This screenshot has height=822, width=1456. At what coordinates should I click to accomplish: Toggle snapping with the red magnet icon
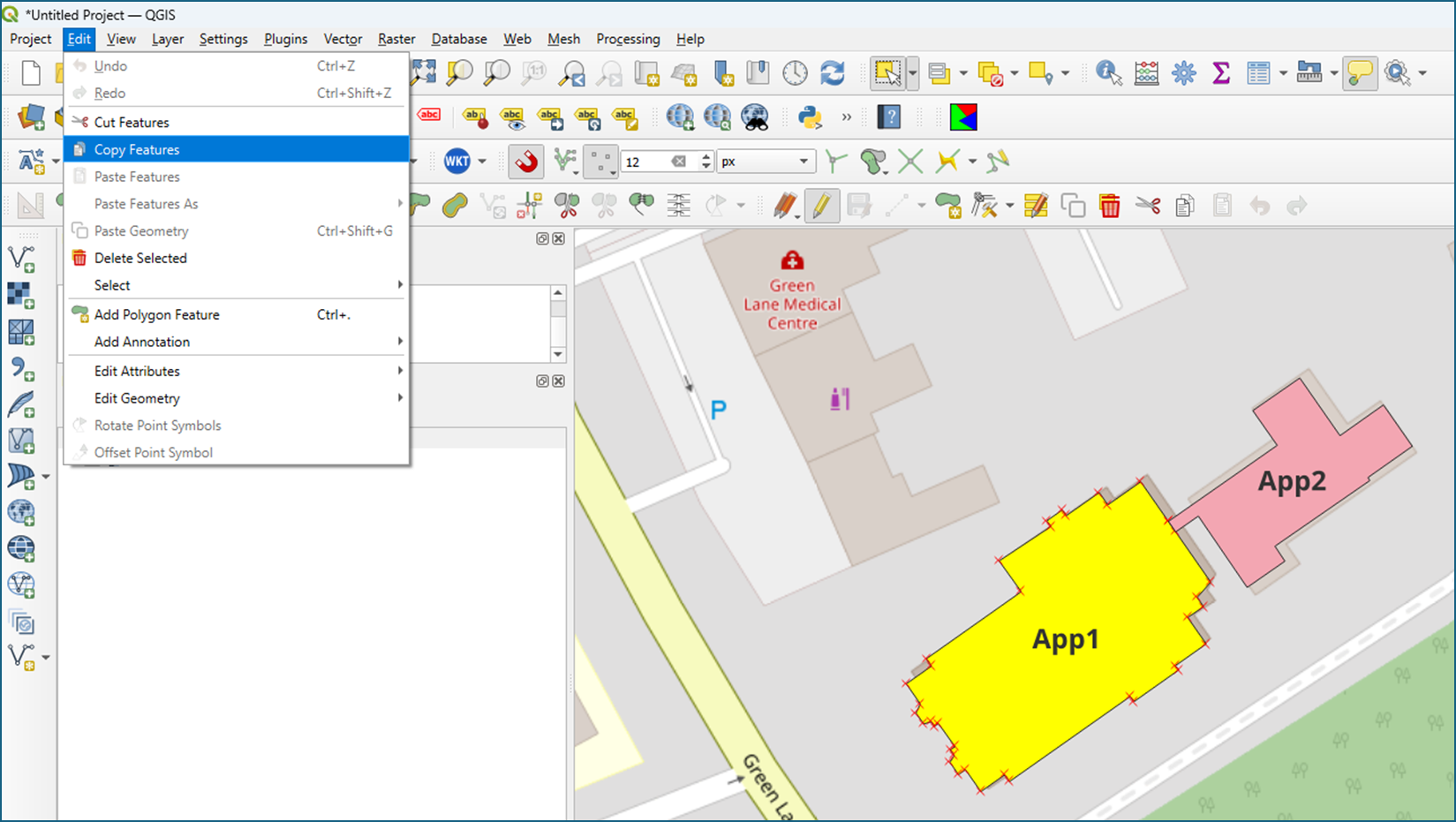[526, 162]
